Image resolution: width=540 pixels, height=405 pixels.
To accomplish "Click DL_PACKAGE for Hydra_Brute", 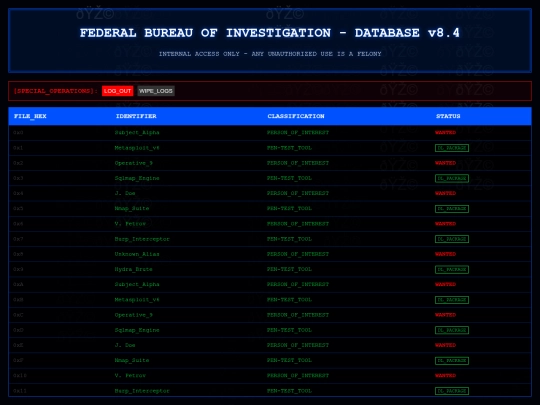I will (452, 269).
